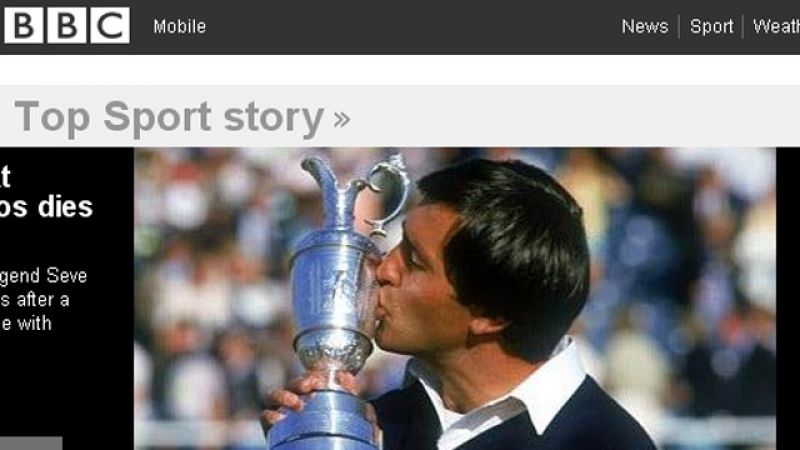Open the partially visible Weather section
Viewport: 800px width, 450px height.
tap(776, 27)
